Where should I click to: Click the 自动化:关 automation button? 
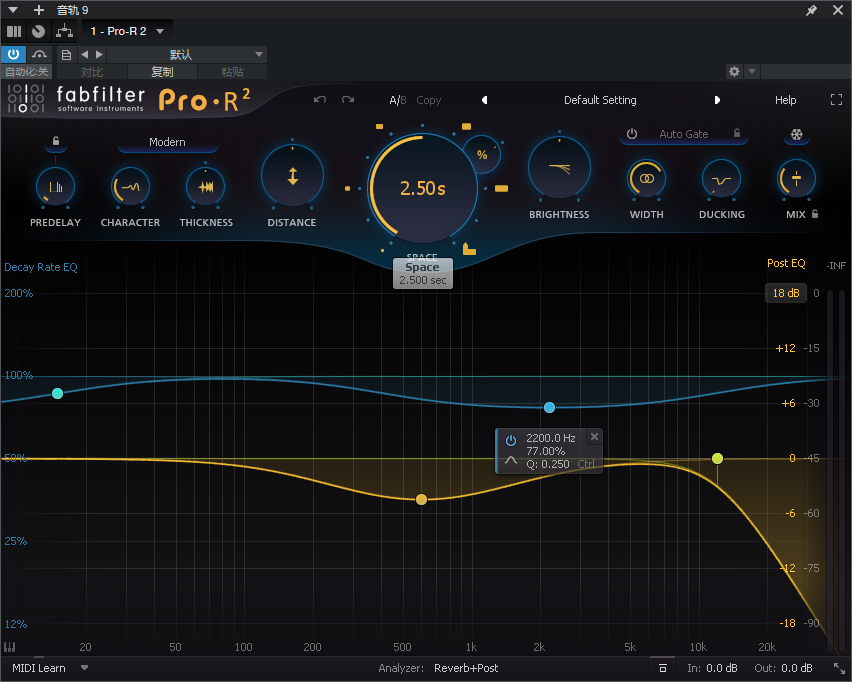point(26,72)
